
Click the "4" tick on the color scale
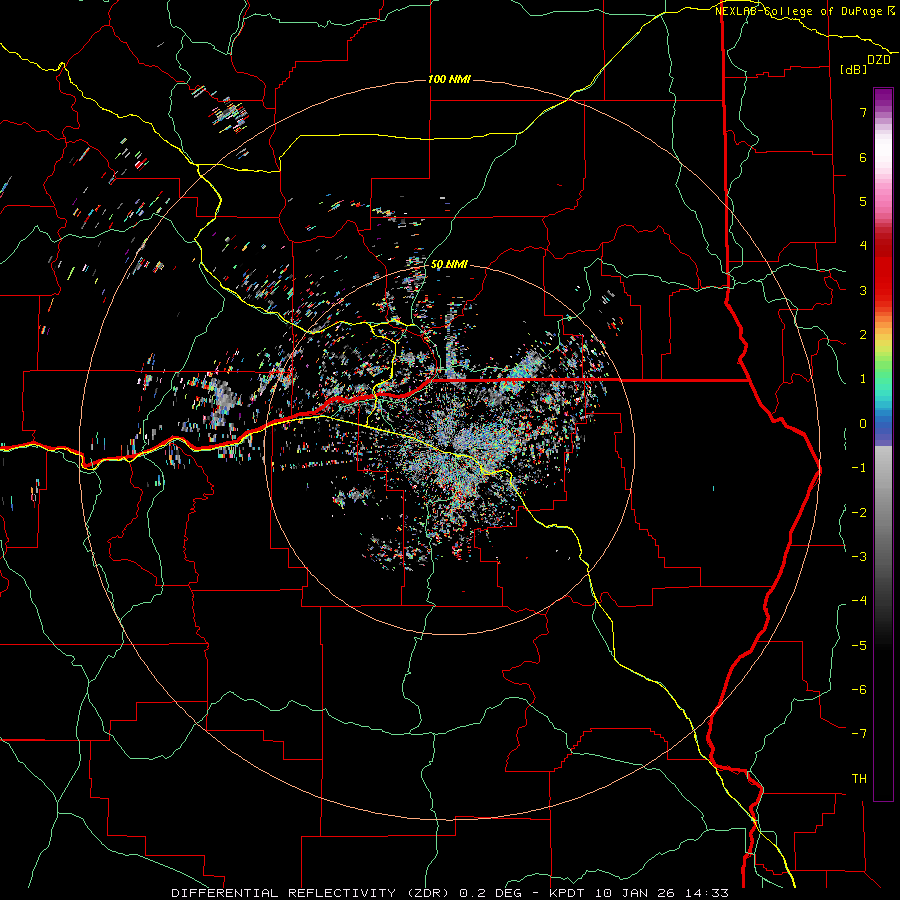863,246
